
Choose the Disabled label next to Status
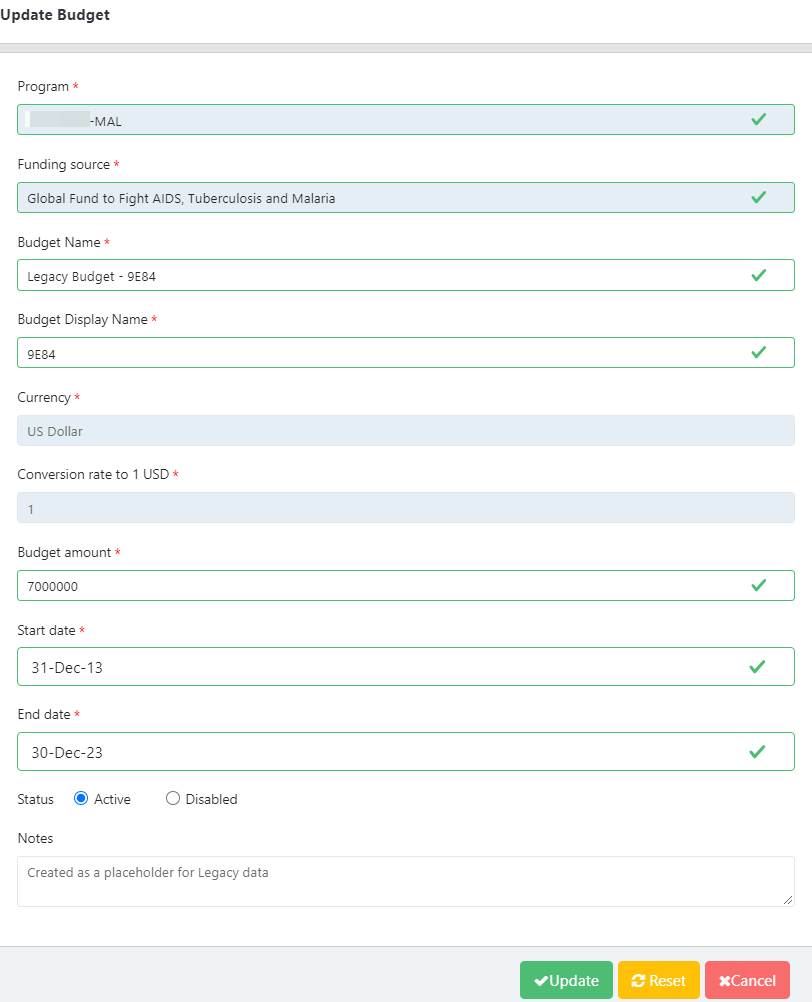211,799
